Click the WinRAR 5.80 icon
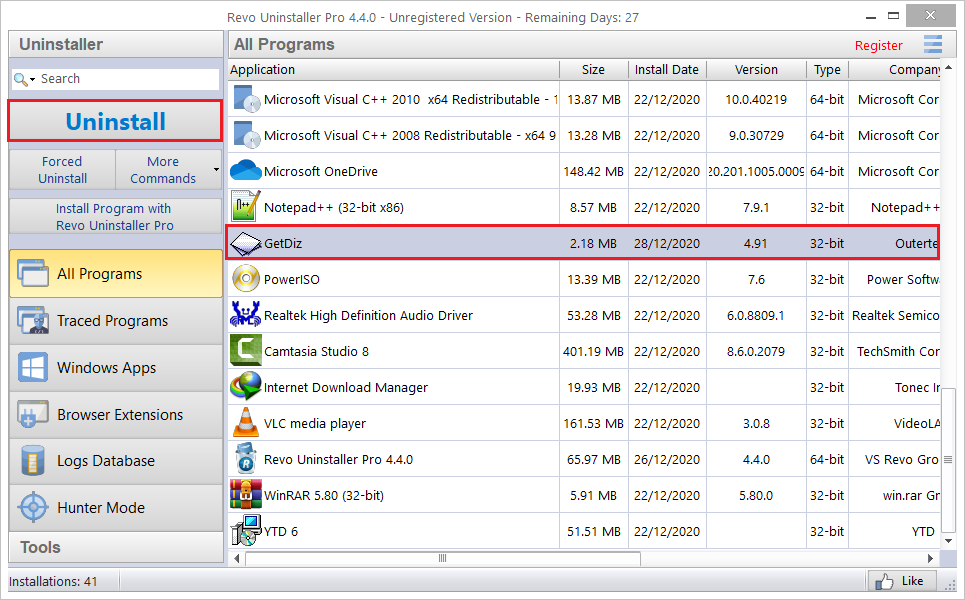Image resolution: width=965 pixels, height=600 pixels. (x=246, y=495)
